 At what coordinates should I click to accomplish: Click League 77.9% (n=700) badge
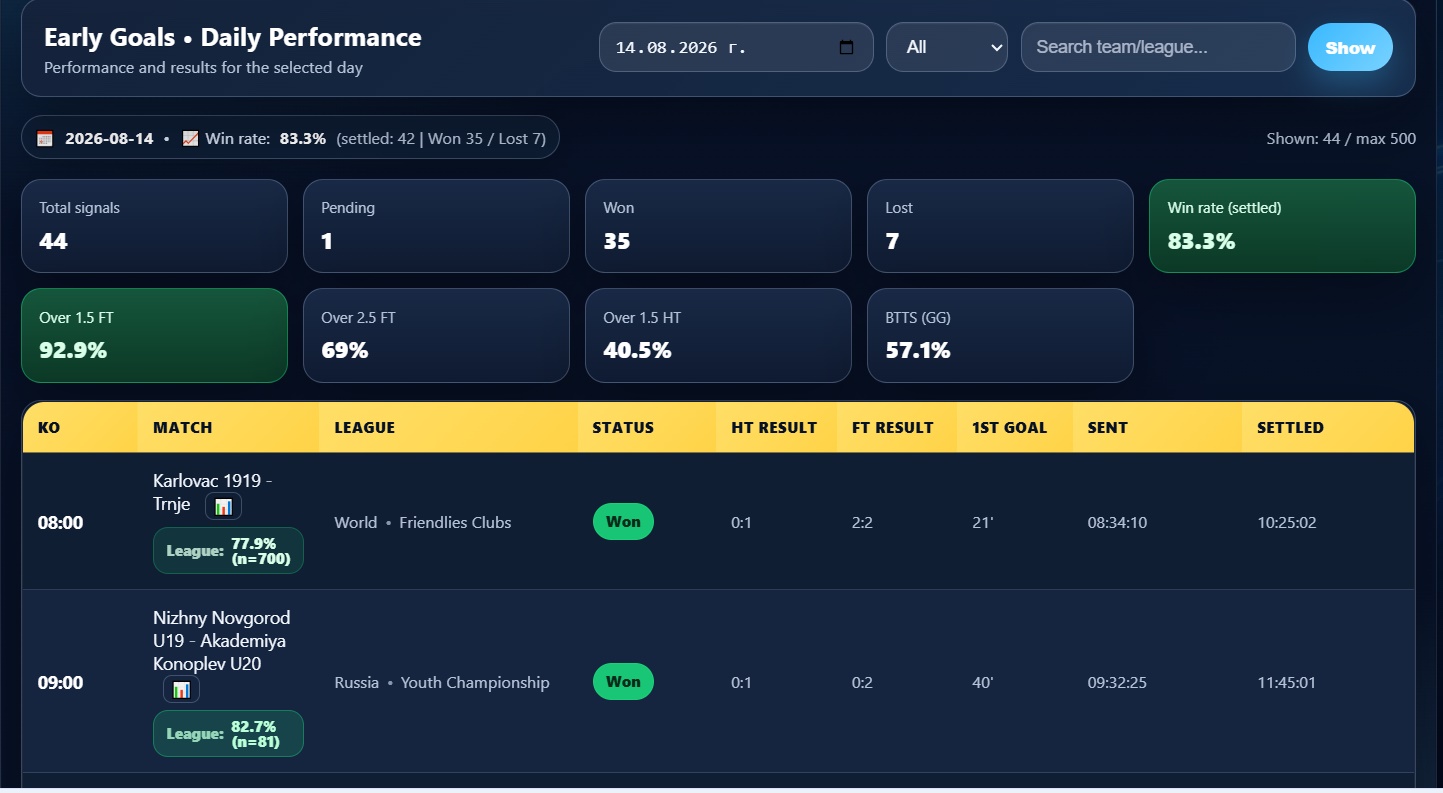coord(228,550)
